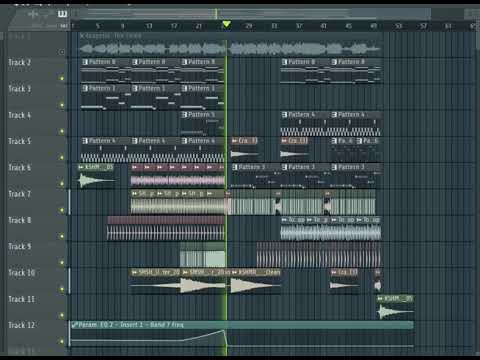Click bar 37 on the timeline ruler
This screenshot has width=480, height=360.
pos(299,26)
